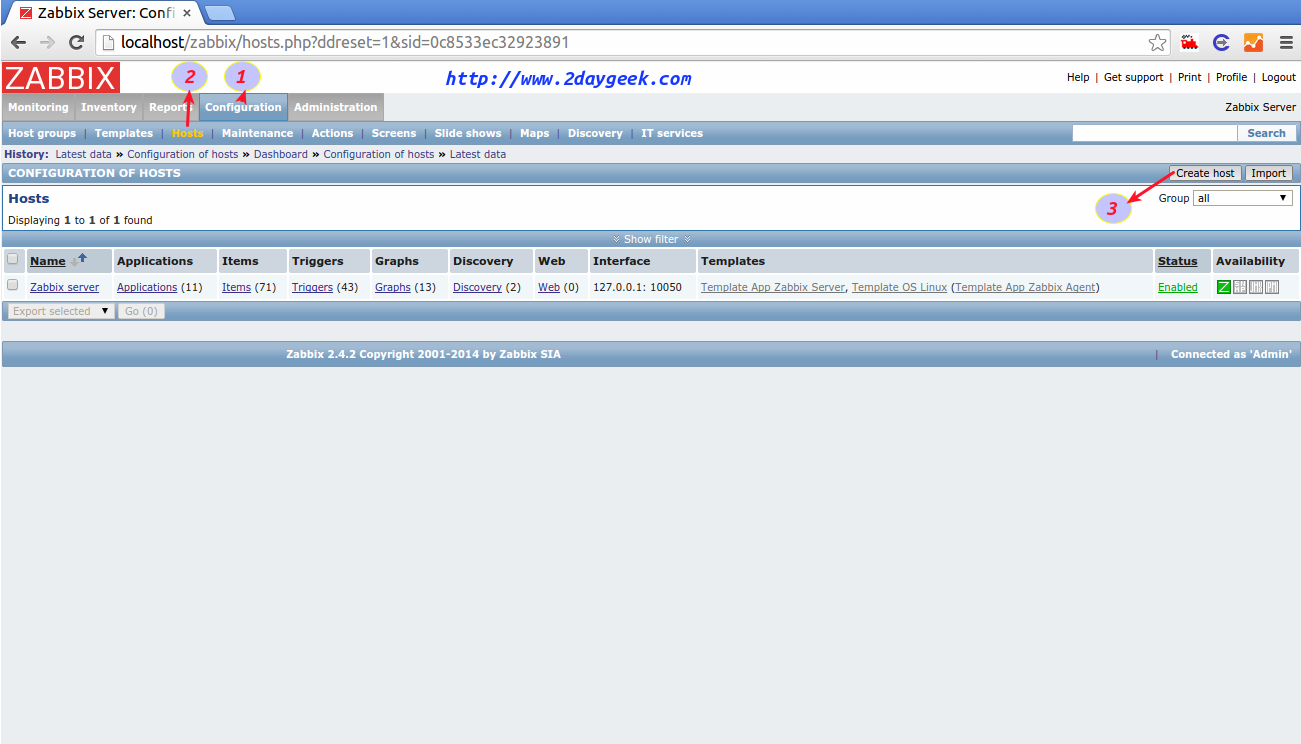This screenshot has height=744, width=1301.
Task: Click the Search button
Action: click(1266, 133)
